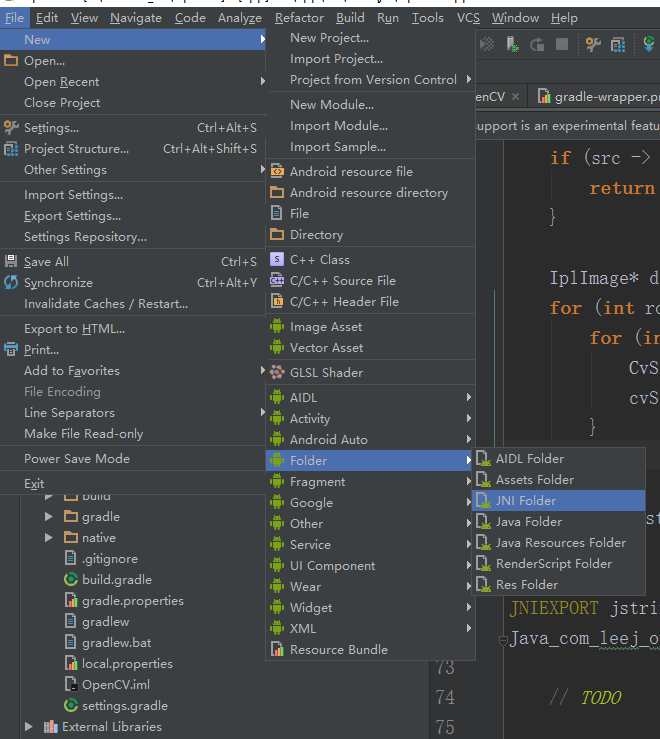660x739 pixels.
Task: Click the SDK Manager wrench icon in toolbar
Action: tap(593, 45)
